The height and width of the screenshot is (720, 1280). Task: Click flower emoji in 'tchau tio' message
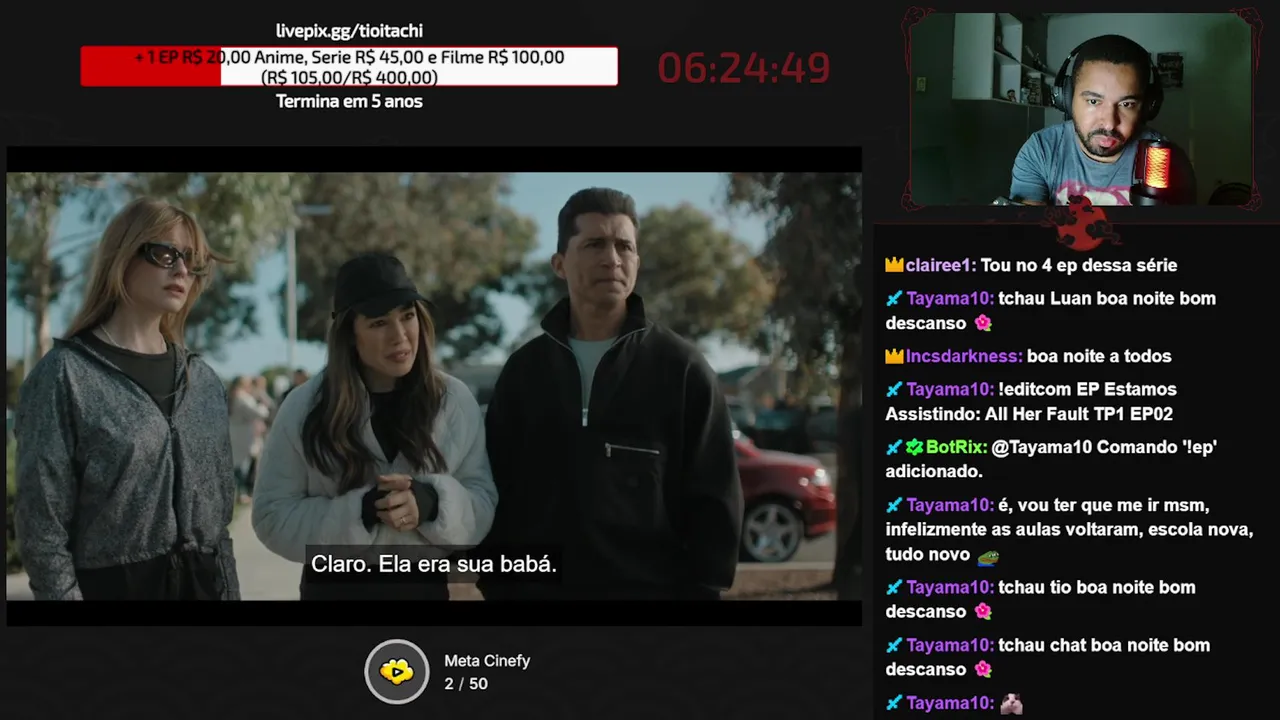click(x=983, y=611)
